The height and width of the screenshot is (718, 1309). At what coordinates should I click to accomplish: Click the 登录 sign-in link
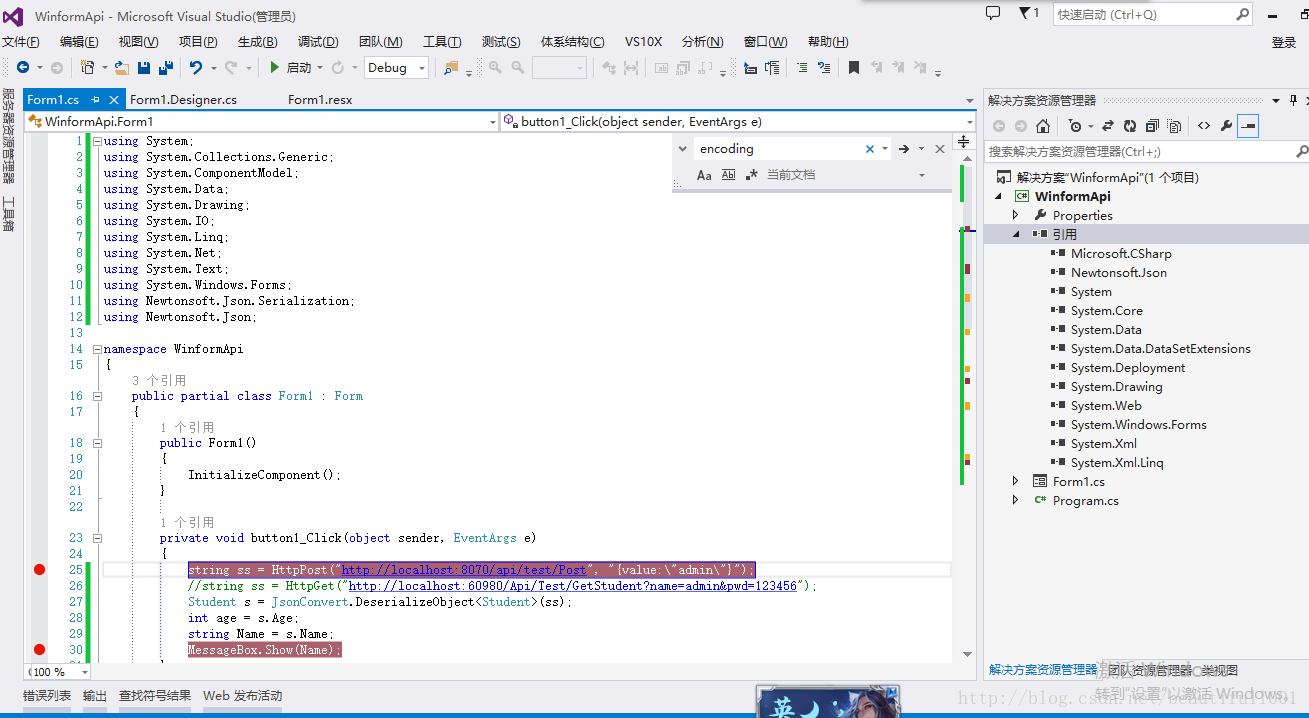(x=1283, y=42)
